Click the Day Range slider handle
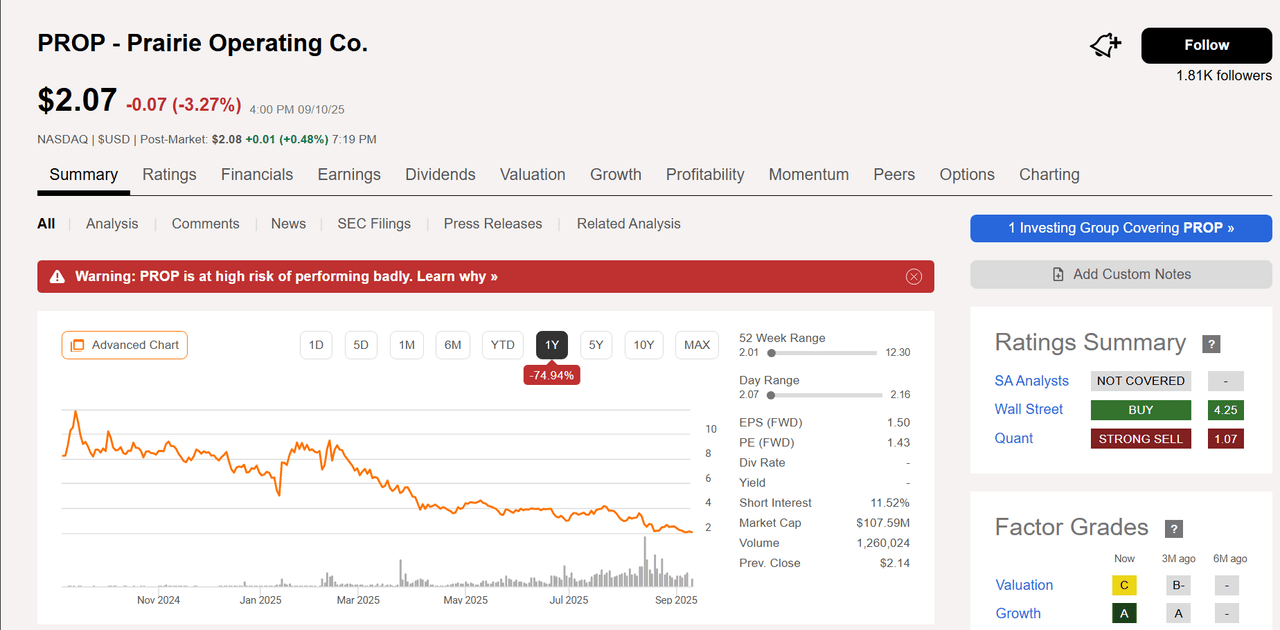The image size is (1280, 630). click(770, 394)
